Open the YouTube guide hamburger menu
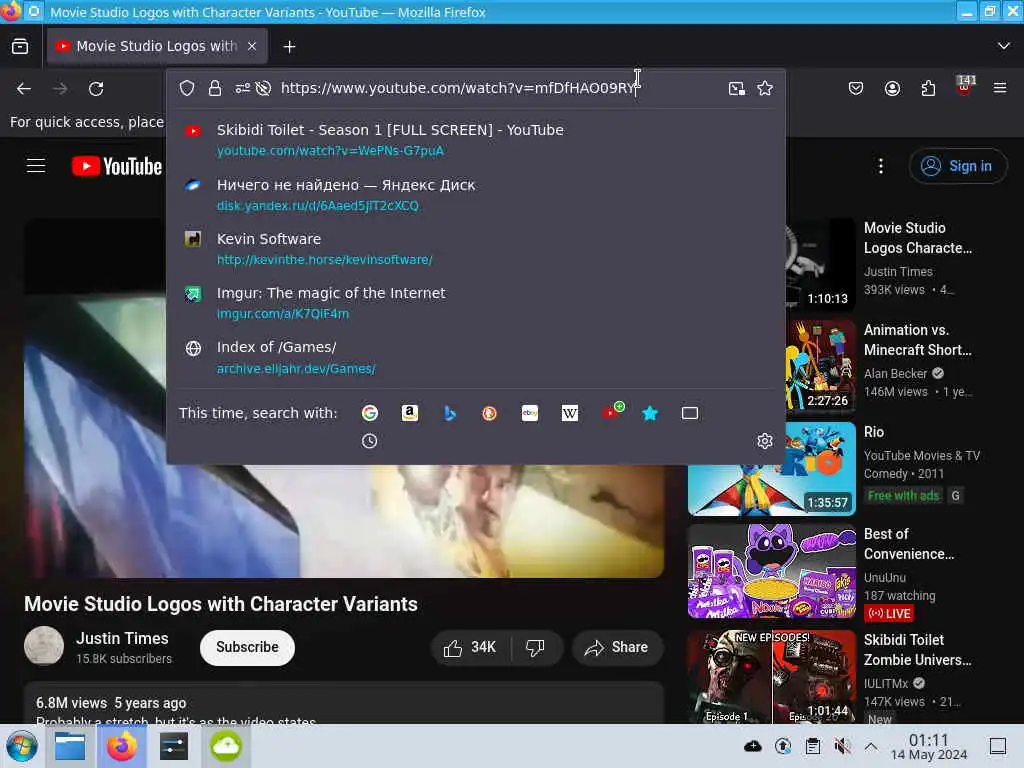The image size is (1024, 768). (36, 166)
